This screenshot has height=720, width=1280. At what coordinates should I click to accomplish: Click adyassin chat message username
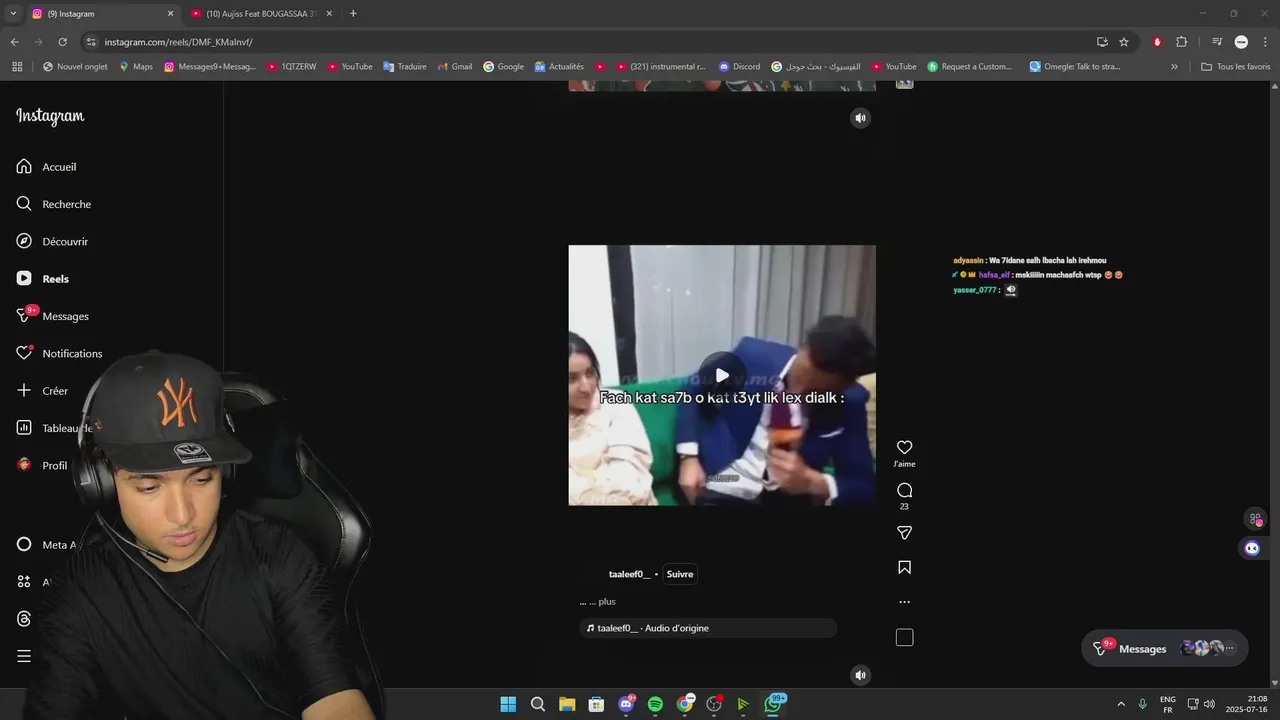tap(969, 260)
